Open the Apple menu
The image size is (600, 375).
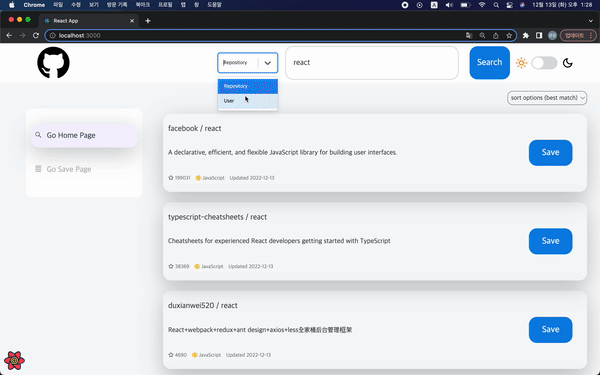coord(11,5)
